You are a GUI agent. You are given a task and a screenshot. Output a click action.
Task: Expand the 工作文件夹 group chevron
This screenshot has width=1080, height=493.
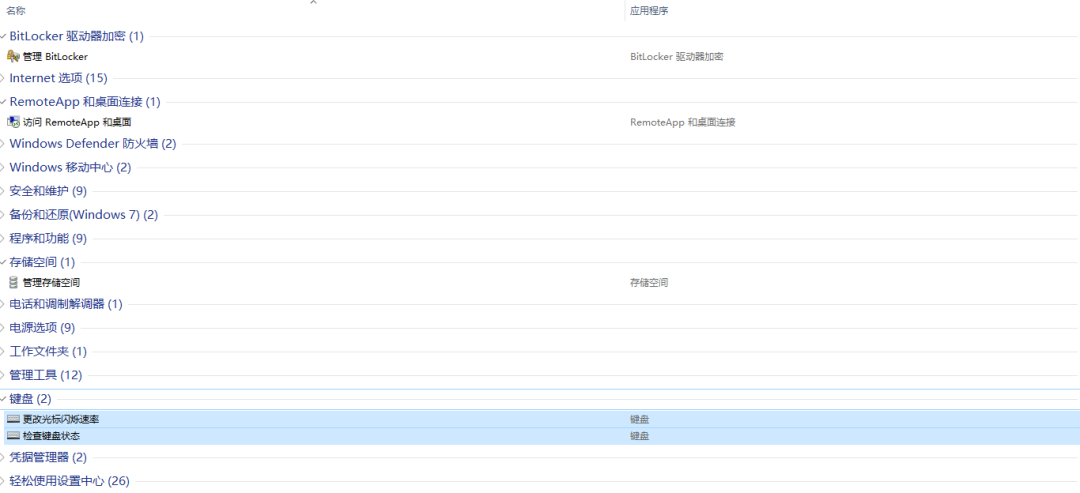[3, 352]
